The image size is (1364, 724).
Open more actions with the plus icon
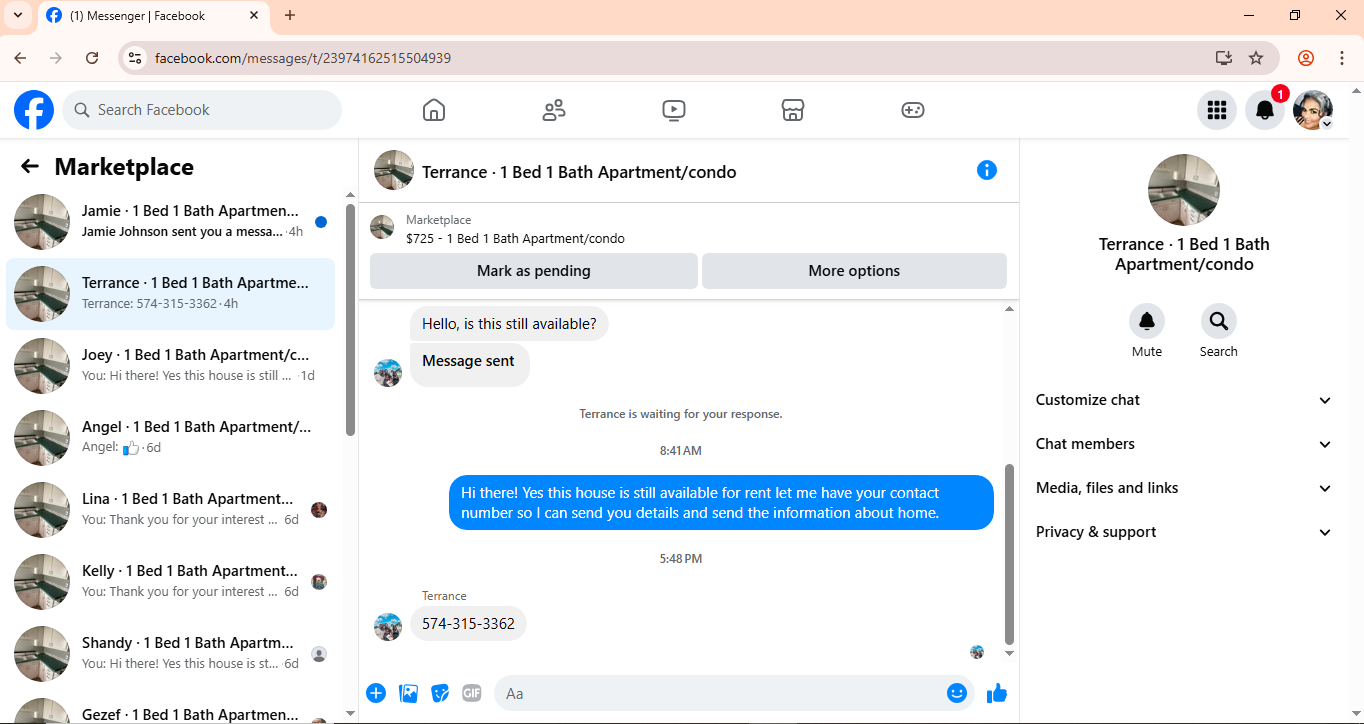(376, 693)
